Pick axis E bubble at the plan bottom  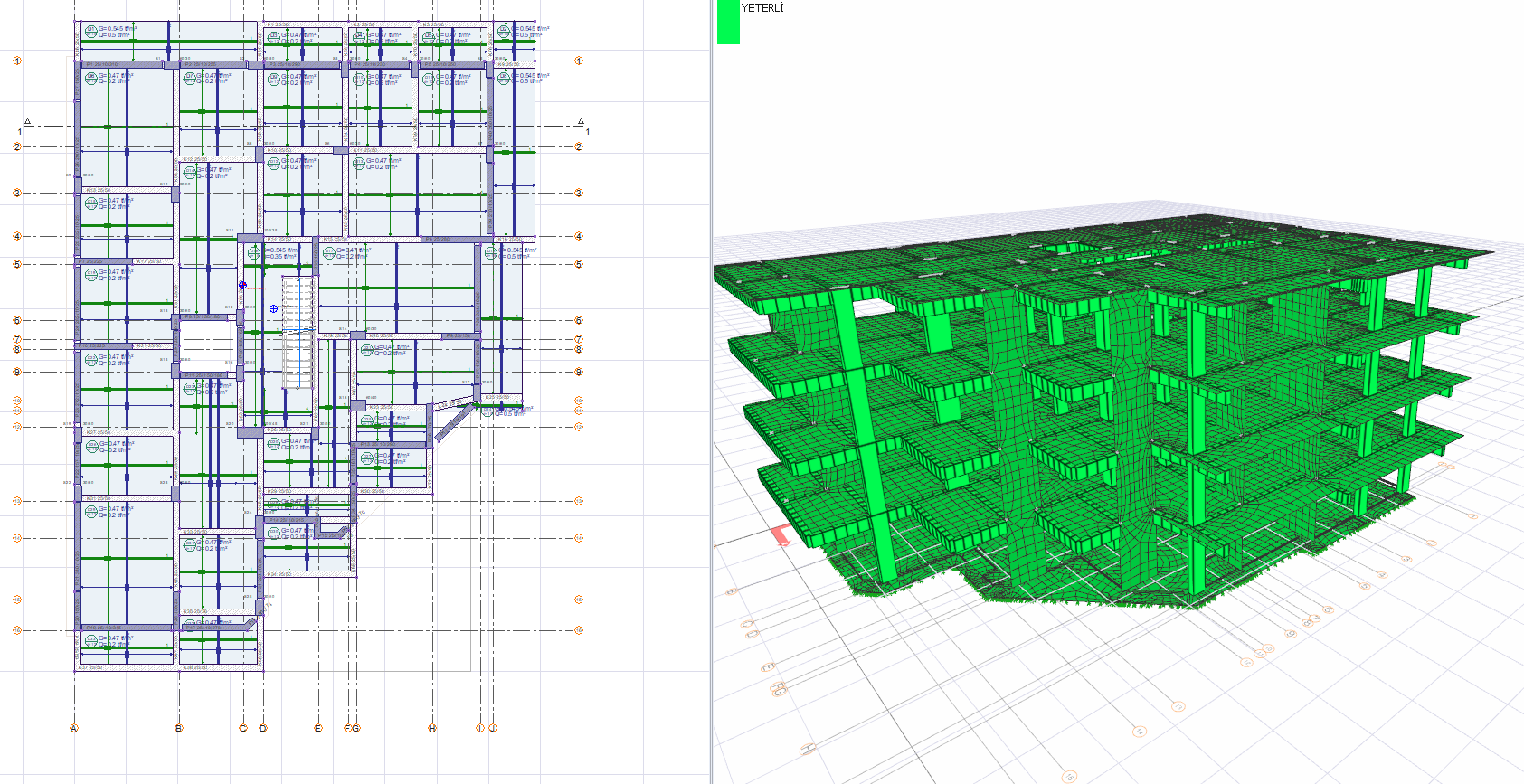318,728
